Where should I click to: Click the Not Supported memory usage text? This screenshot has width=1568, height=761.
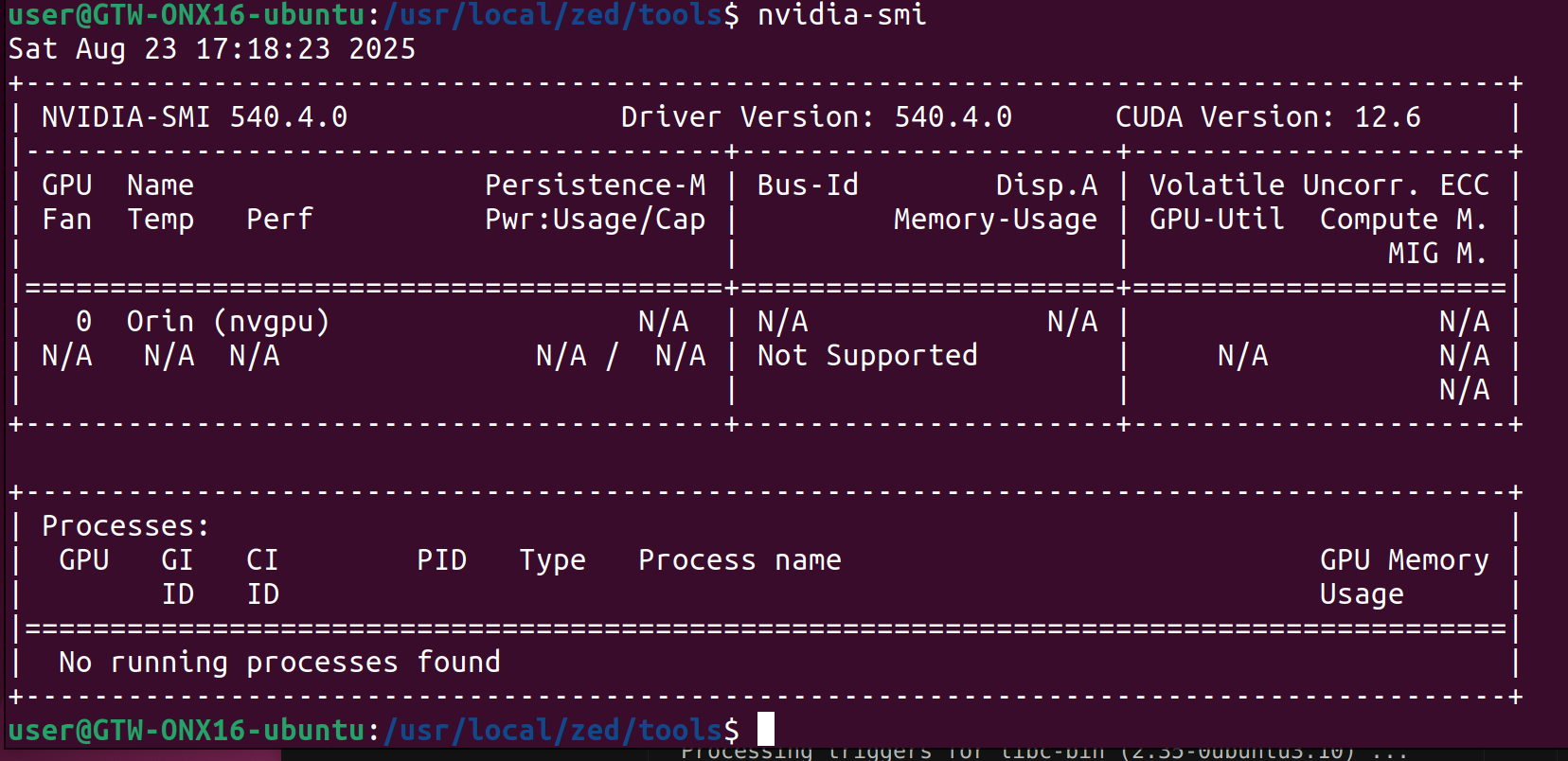tap(867, 356)
